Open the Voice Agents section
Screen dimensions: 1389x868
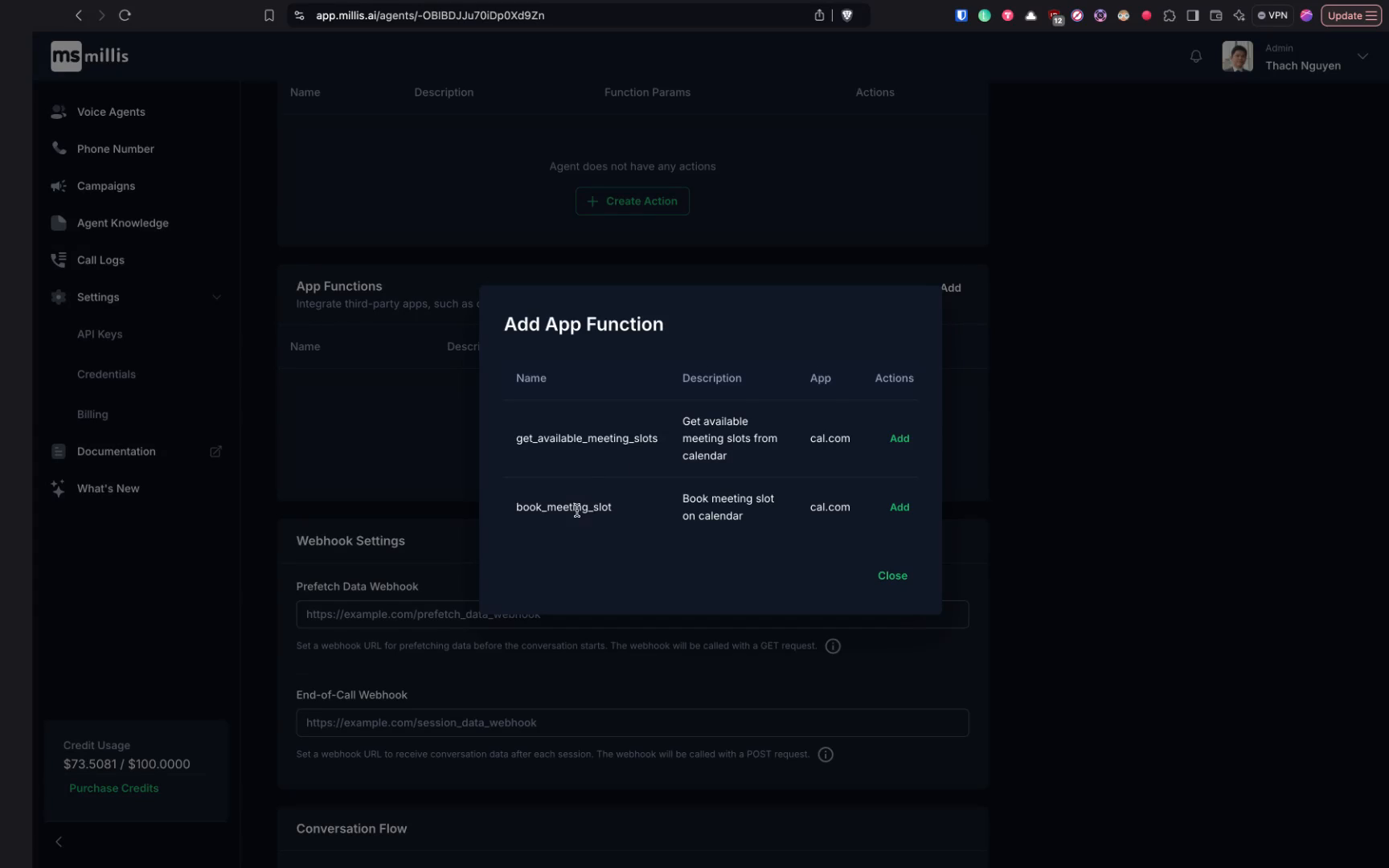tap(110, 112)
